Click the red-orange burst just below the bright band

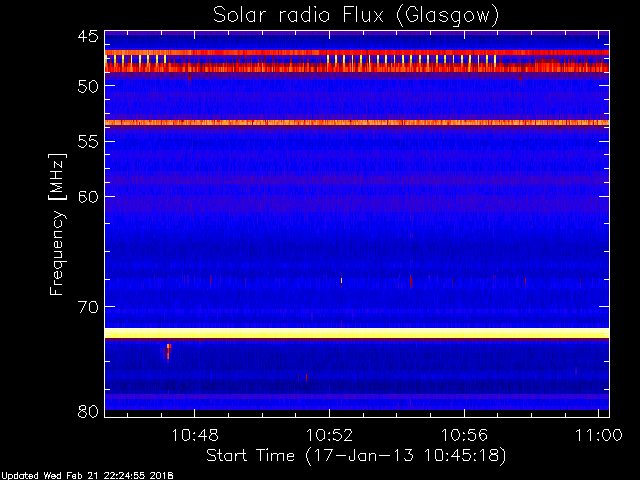(x=168, y=351)
